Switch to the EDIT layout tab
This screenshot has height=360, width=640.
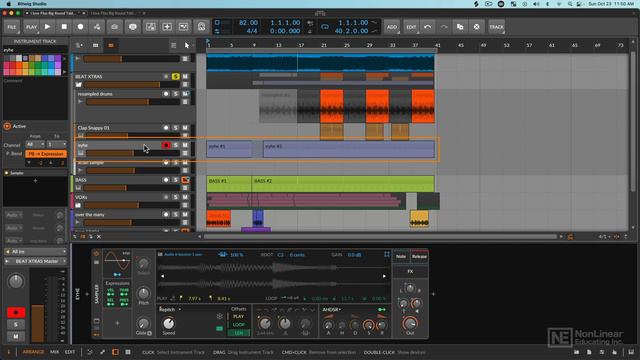click(70, 352)
